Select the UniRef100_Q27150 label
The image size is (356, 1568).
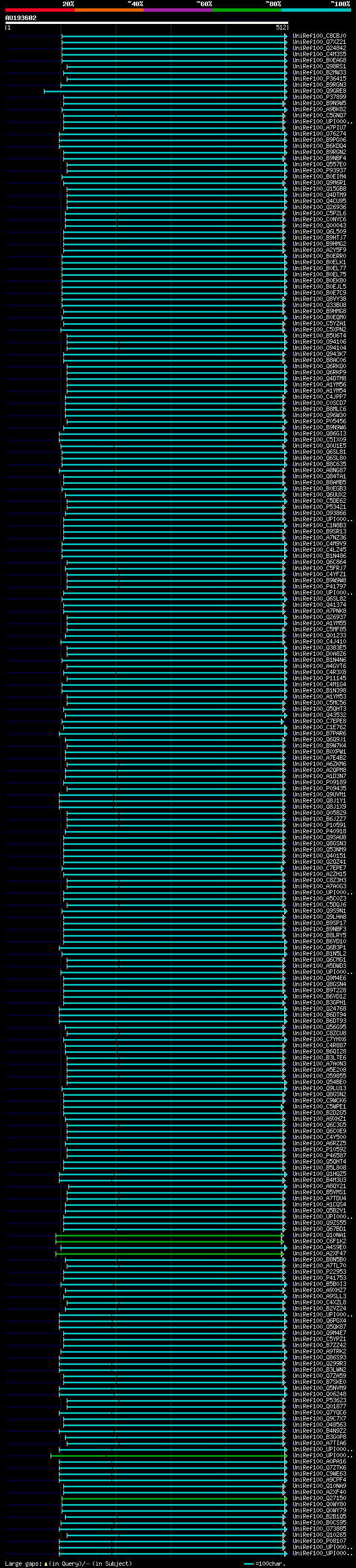point(319,1497)
